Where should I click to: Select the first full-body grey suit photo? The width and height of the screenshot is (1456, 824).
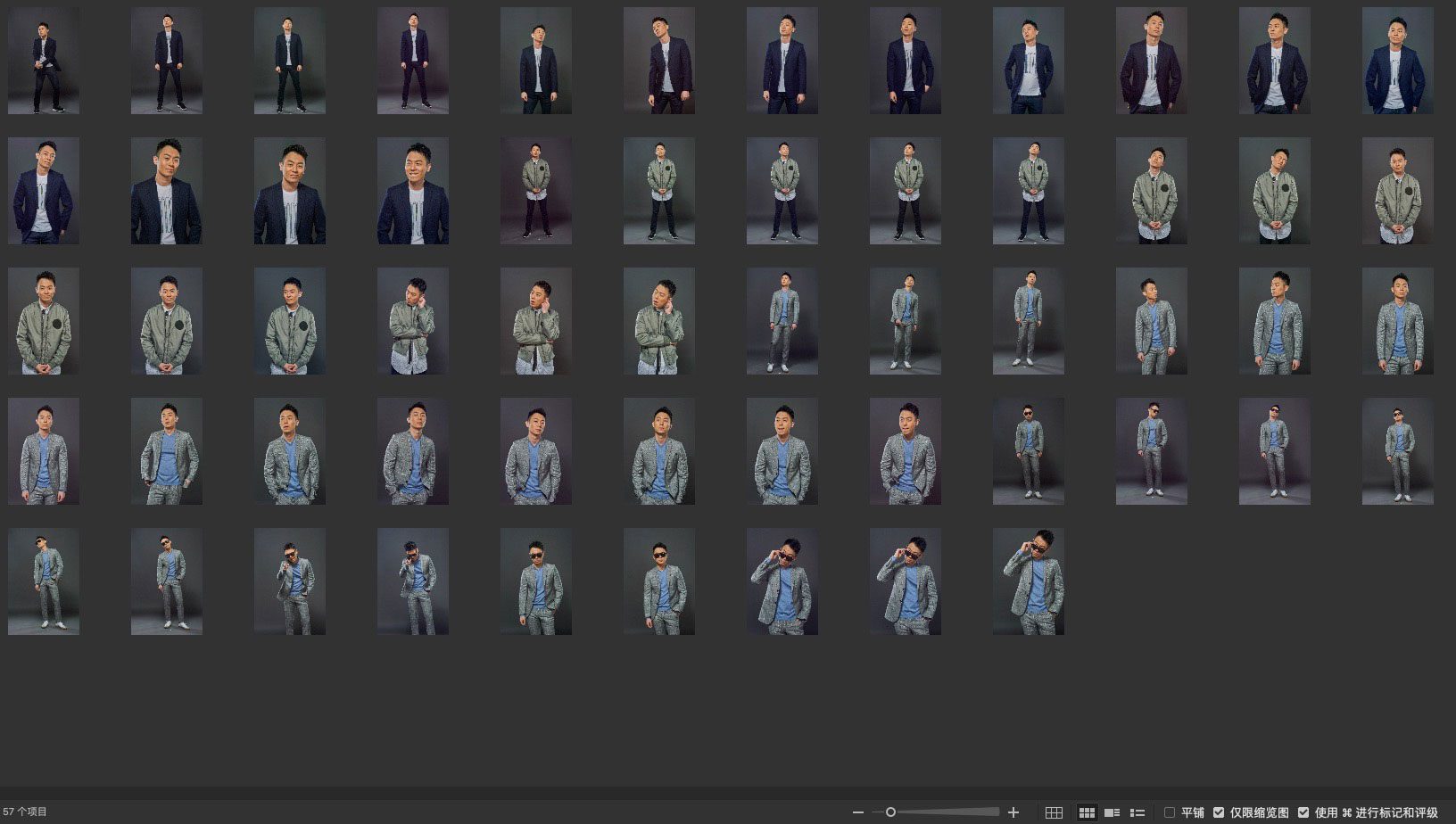(x=782, y=321)
